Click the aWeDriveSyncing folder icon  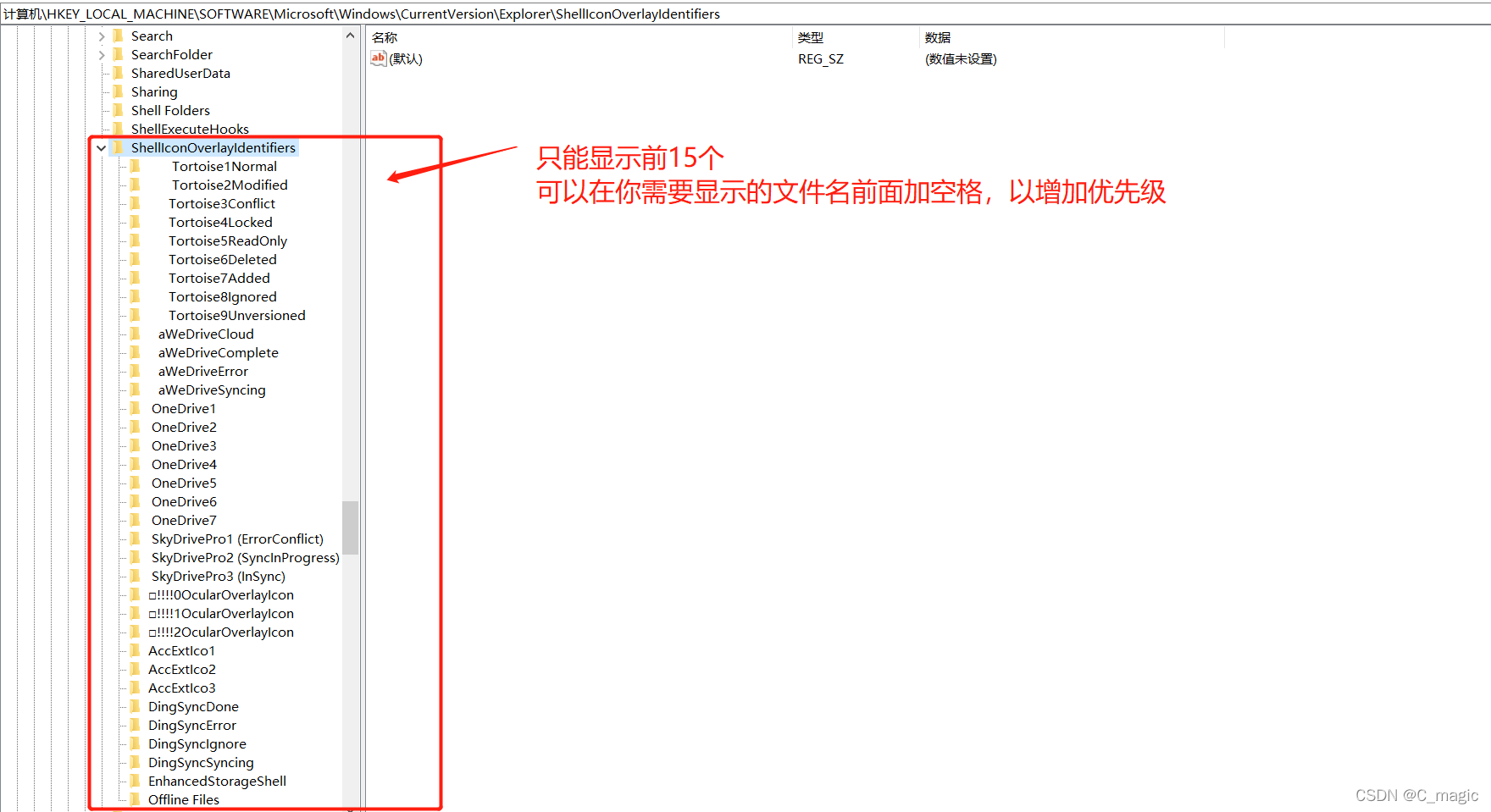(136, 389)
